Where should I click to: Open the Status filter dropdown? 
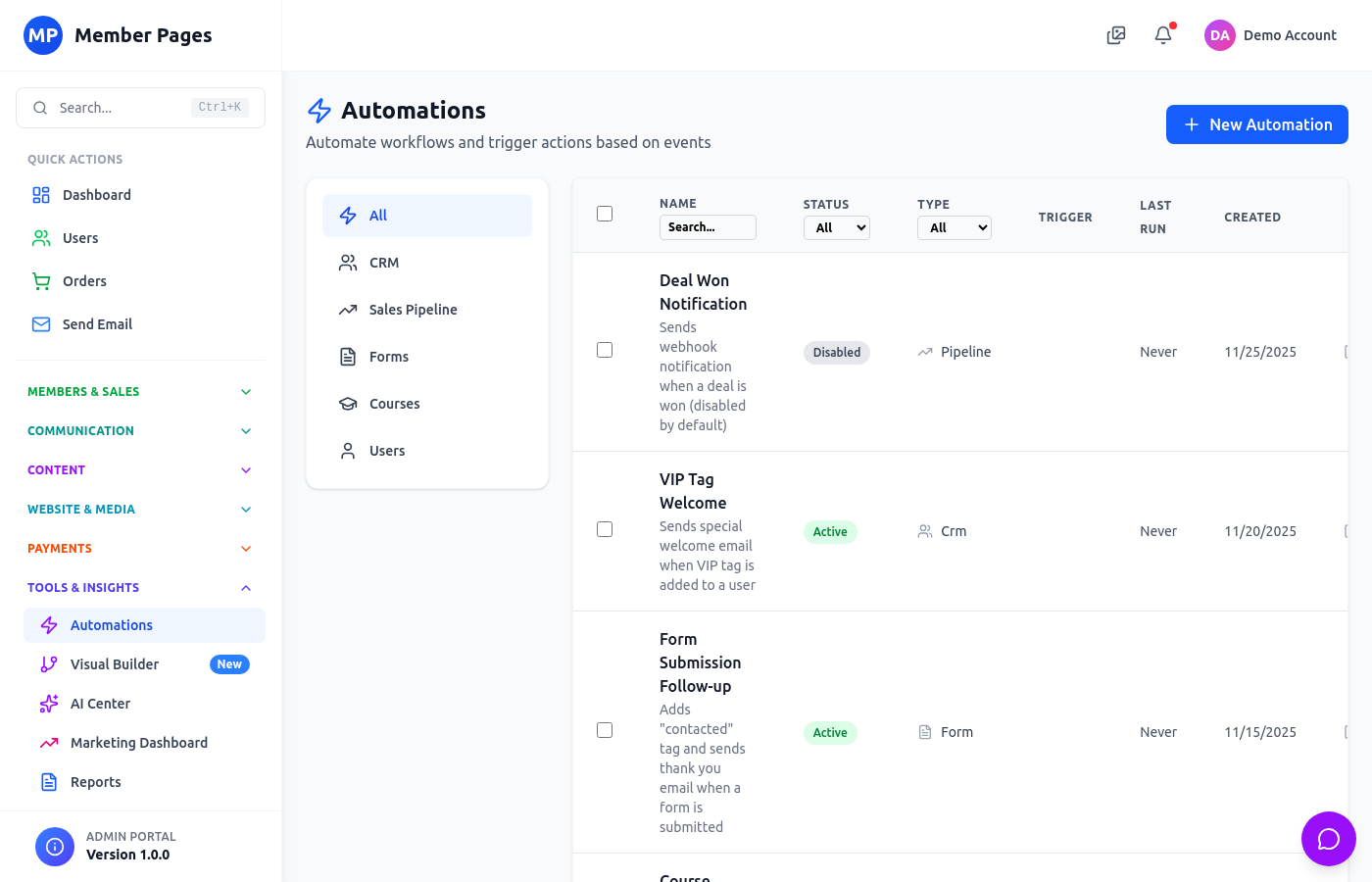[x=836, y=227]
